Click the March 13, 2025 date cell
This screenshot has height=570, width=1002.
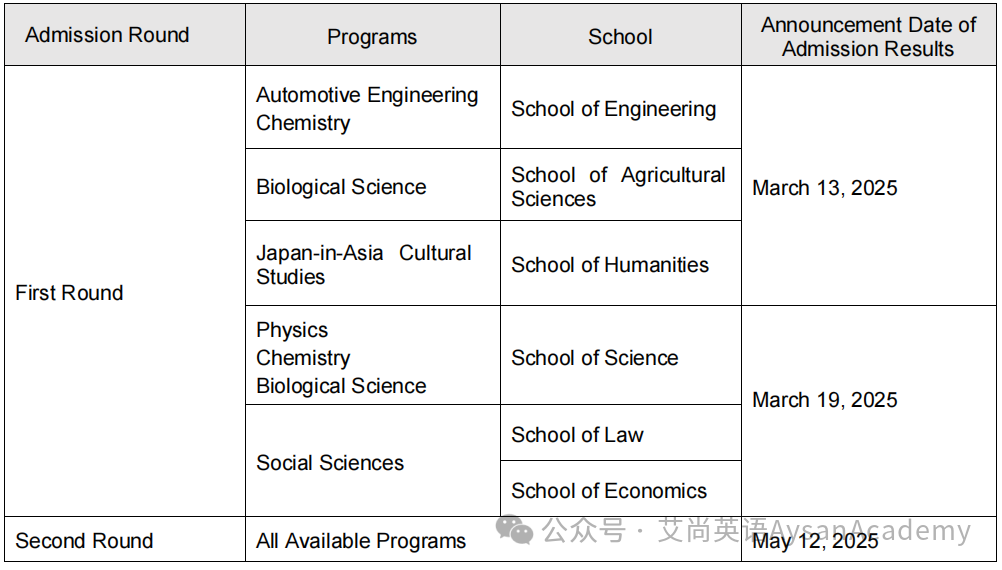point(868,186)
